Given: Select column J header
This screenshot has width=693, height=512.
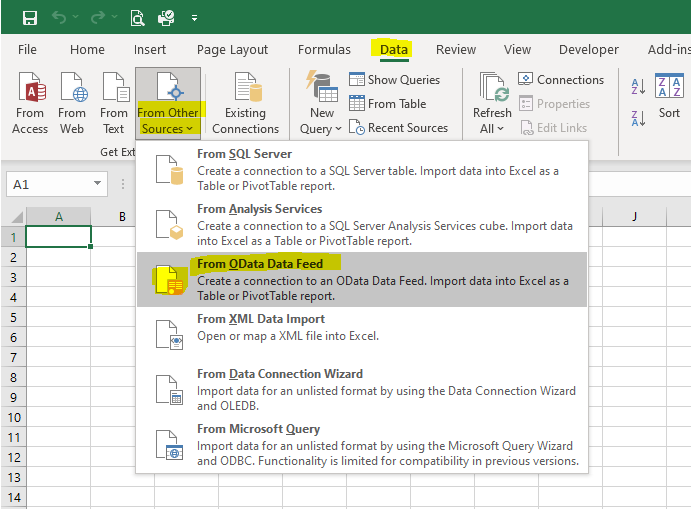Looking at the screenshot, I should (634, 217).
